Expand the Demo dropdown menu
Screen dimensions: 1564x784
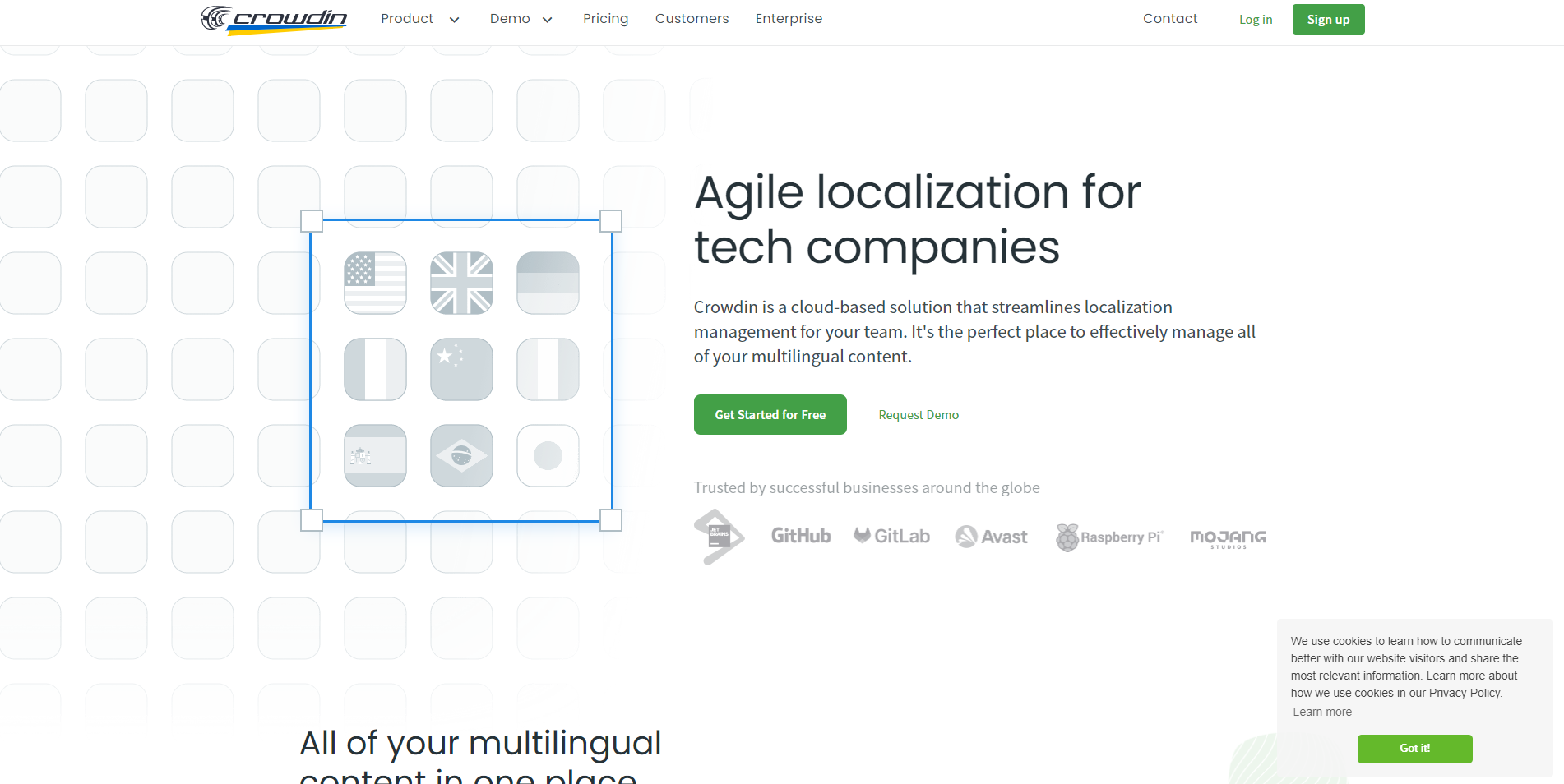521,19
